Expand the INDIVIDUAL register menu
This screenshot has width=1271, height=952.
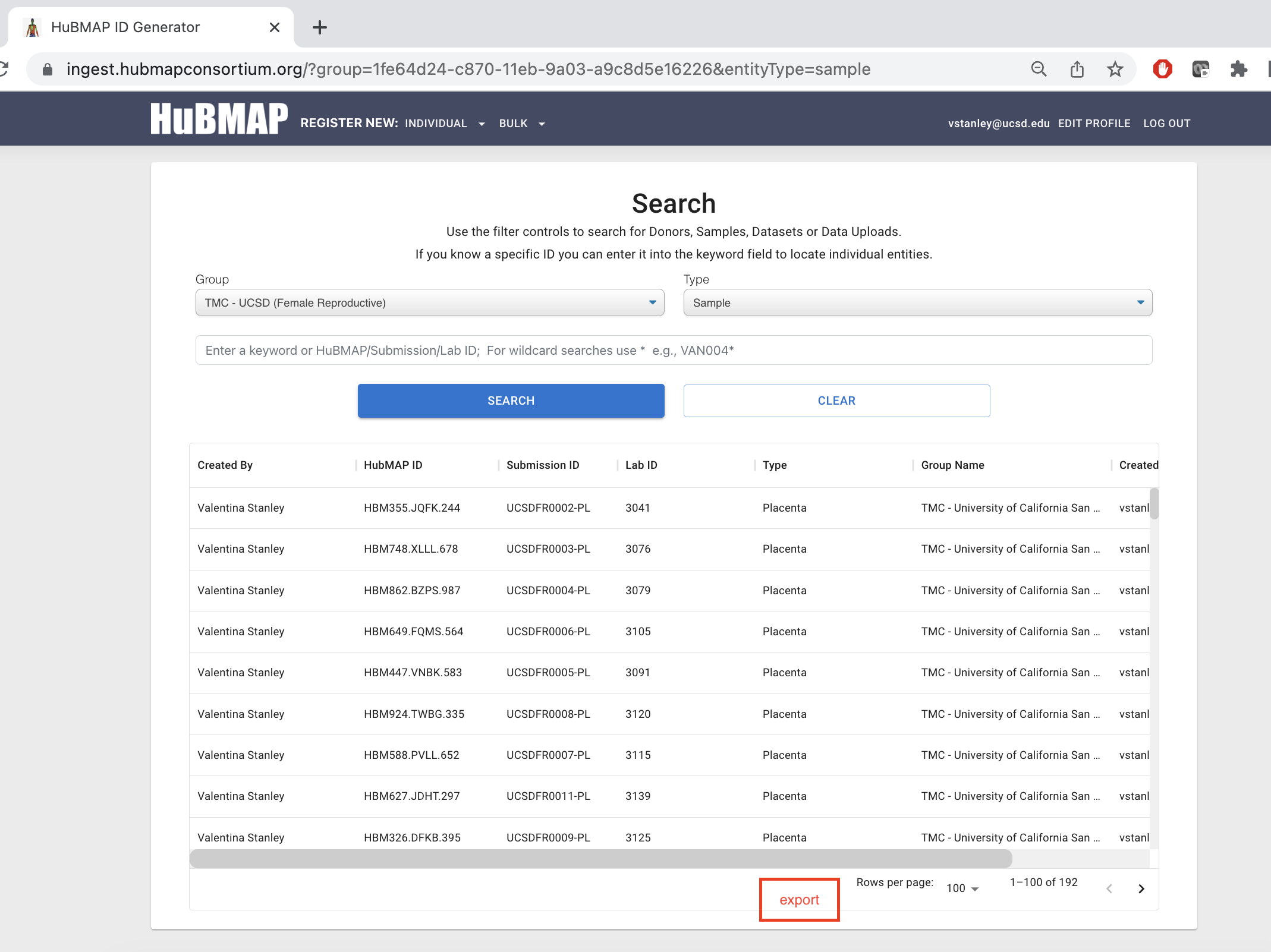(445, 123)
